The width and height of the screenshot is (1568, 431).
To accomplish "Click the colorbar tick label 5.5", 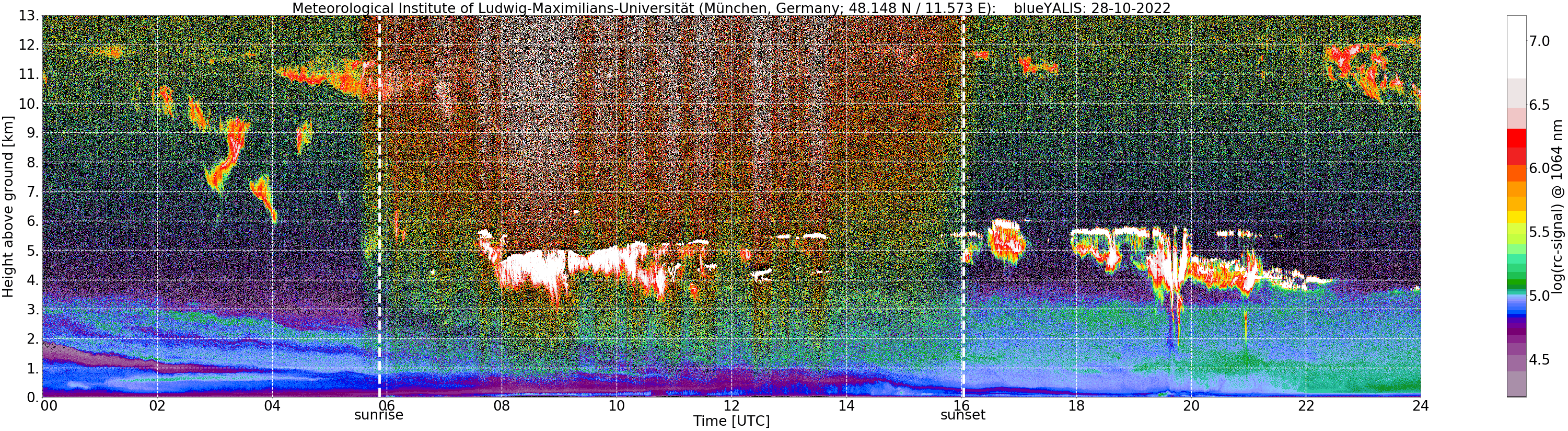I will coord(1539,232).
